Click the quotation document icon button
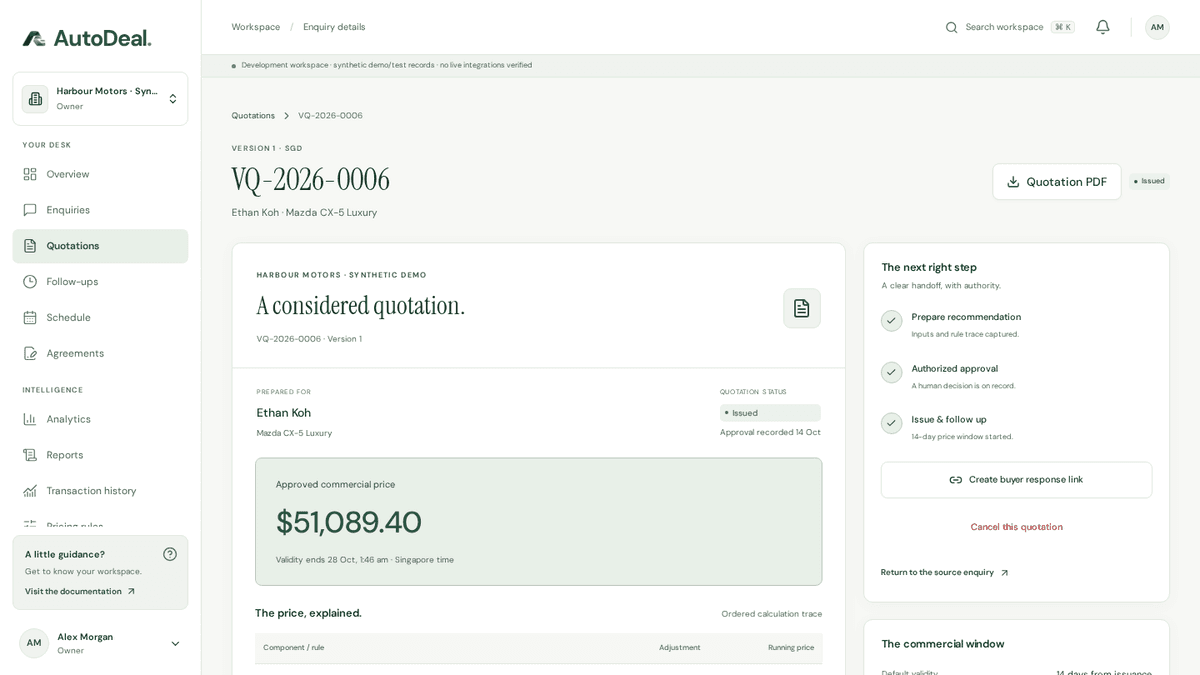Image resolution: width=1200 pixels, height=675 pixels. [x=802, y=308]
